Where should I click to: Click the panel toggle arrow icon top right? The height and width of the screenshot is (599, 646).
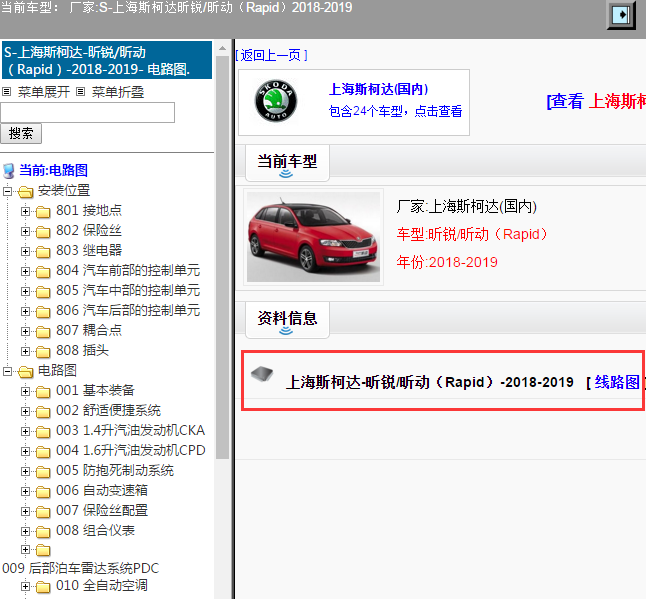point(621,15)
